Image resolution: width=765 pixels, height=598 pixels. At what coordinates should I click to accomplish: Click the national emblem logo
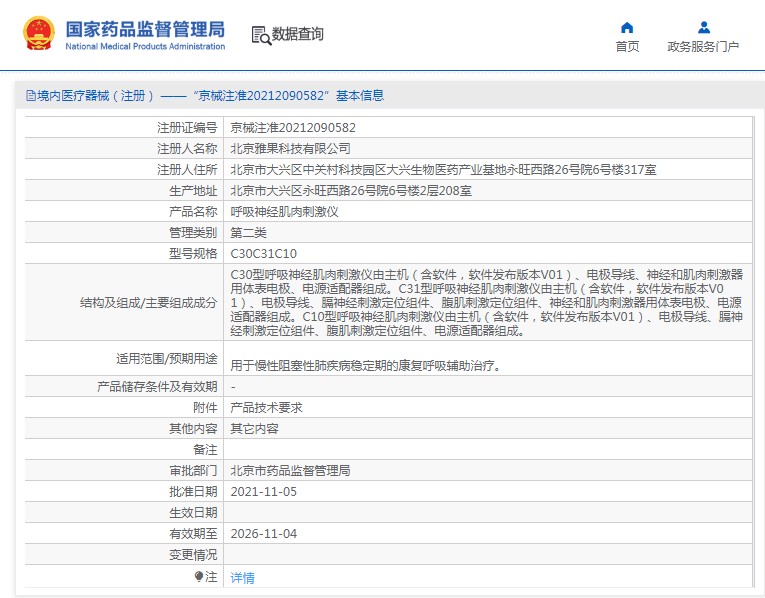click(x=39, y=33)
